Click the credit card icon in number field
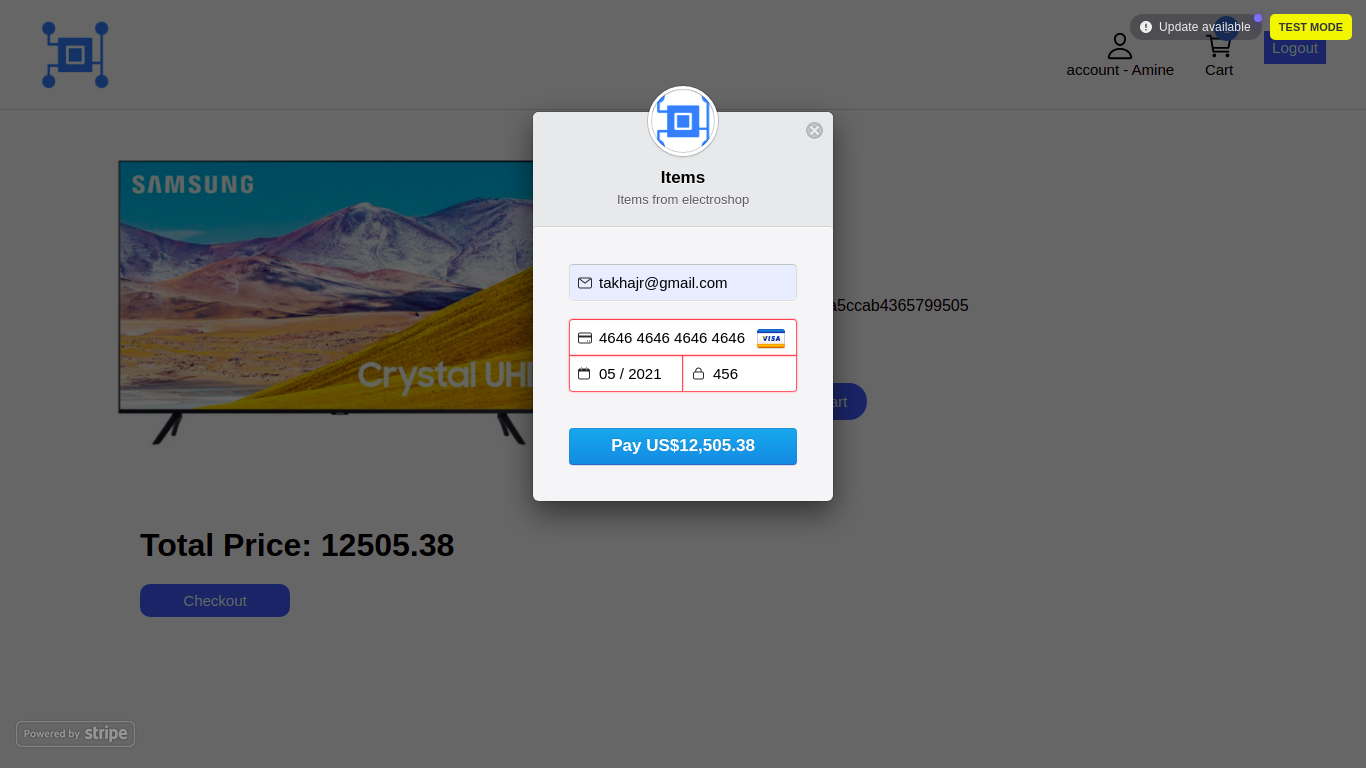Viewport: 1366px width, 768px height. [x=585, y=338]
